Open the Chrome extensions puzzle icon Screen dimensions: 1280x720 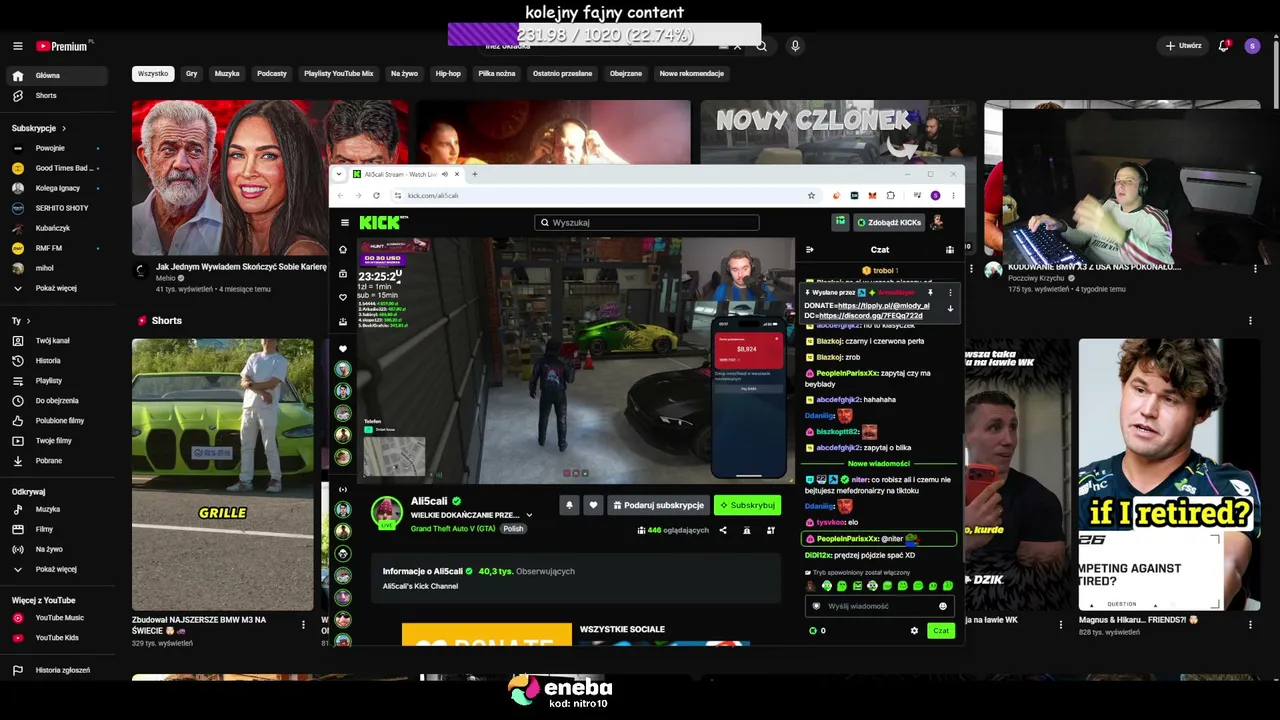click(x=891, y=196)
